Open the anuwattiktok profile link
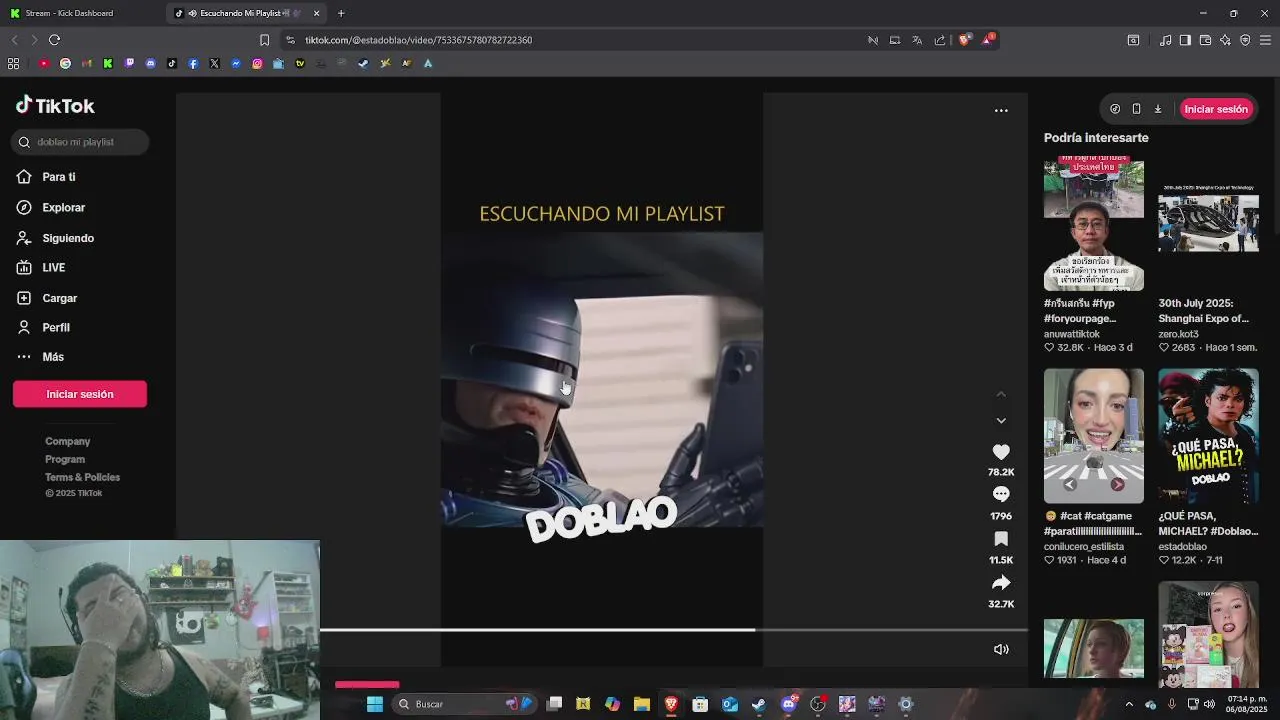Image resolution: width=1280 pixels, height=720 pixels. tap(1072, 334)
